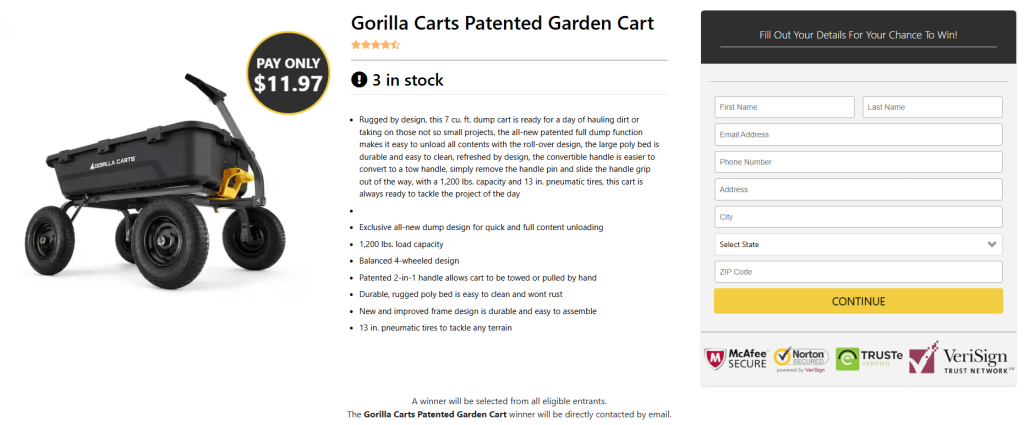This screenshot has height=425, width=1024.
Task: Select the Email Address input
Action: point(858,135)
